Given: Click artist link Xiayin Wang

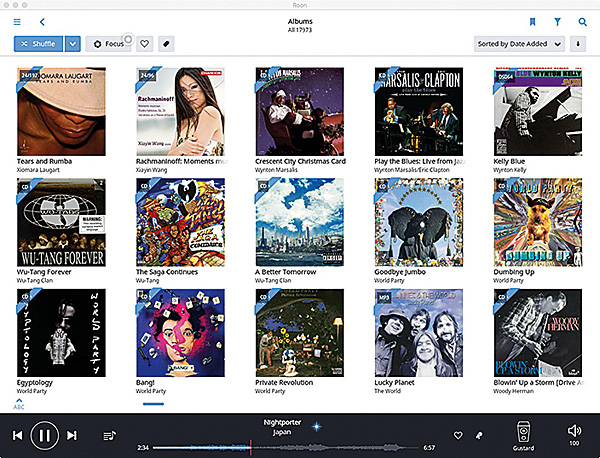Looking at the screenshot, I should pos(152,170).
